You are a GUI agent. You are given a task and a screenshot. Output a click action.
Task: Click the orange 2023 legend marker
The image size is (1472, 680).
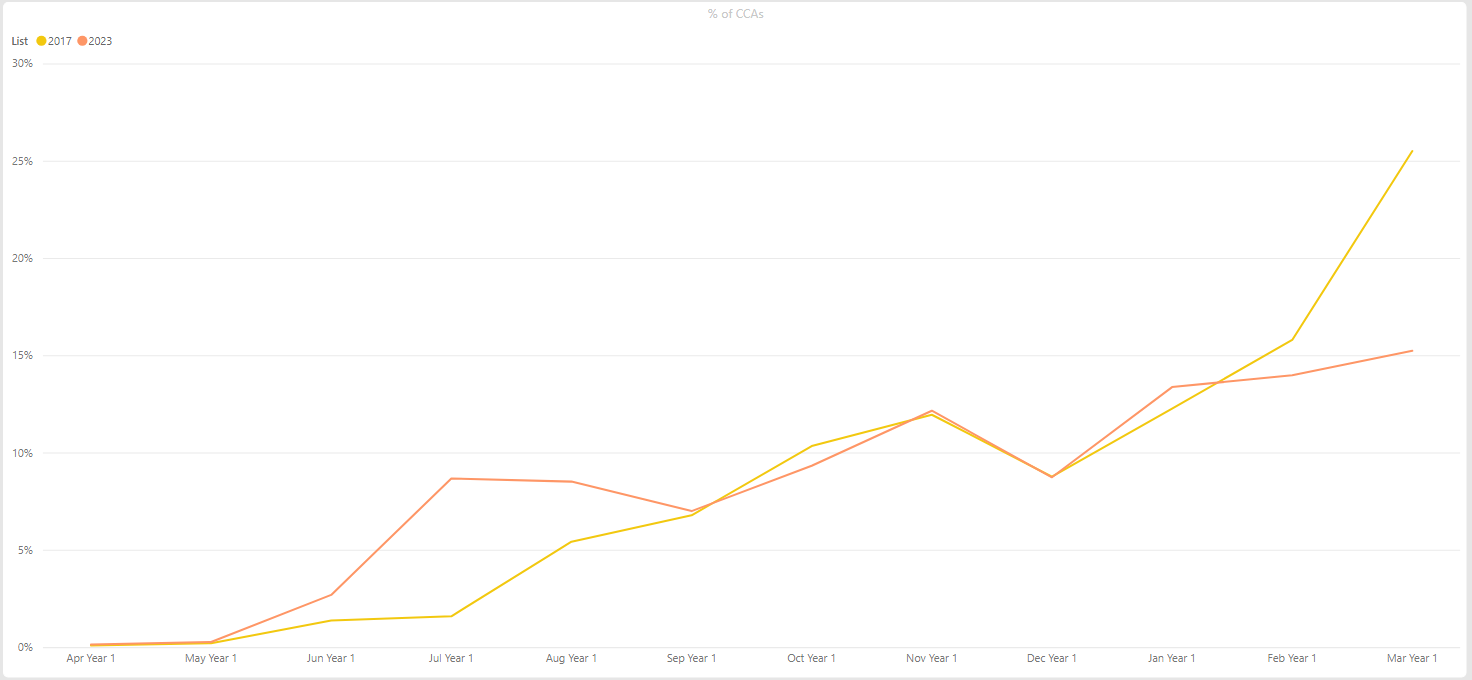click(x=82, y=41)
